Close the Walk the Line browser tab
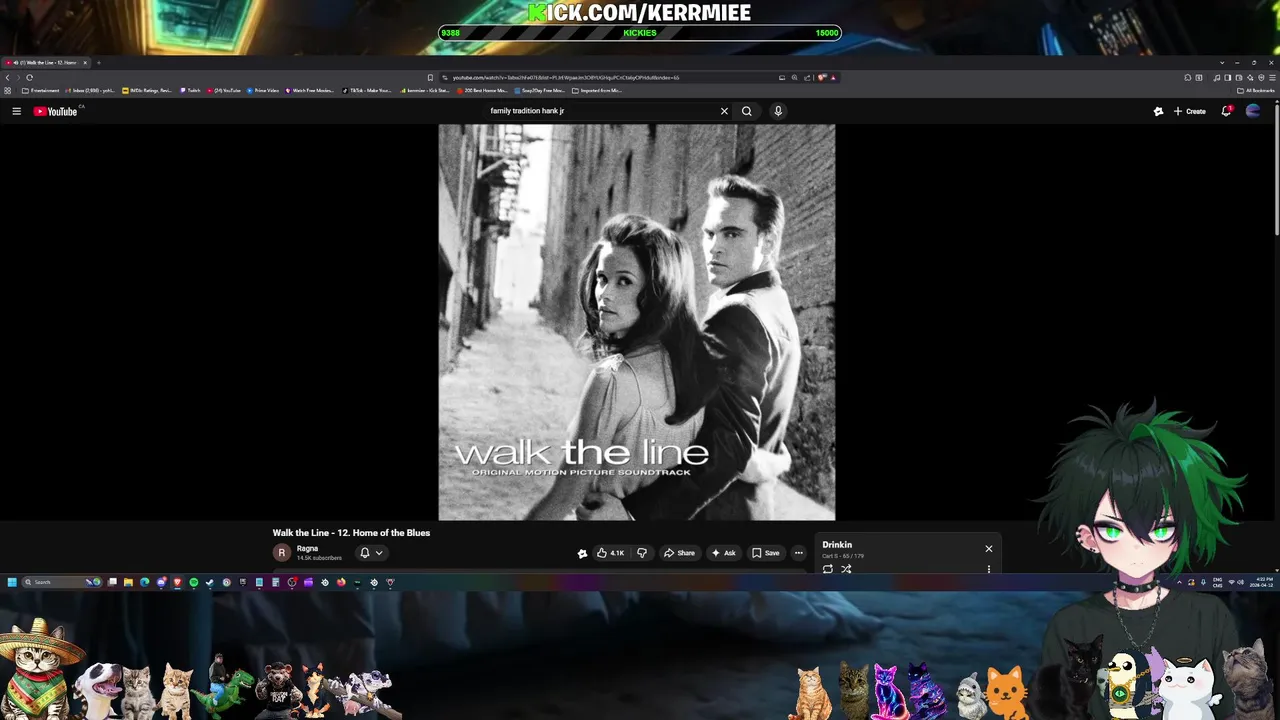 (85, 63)
